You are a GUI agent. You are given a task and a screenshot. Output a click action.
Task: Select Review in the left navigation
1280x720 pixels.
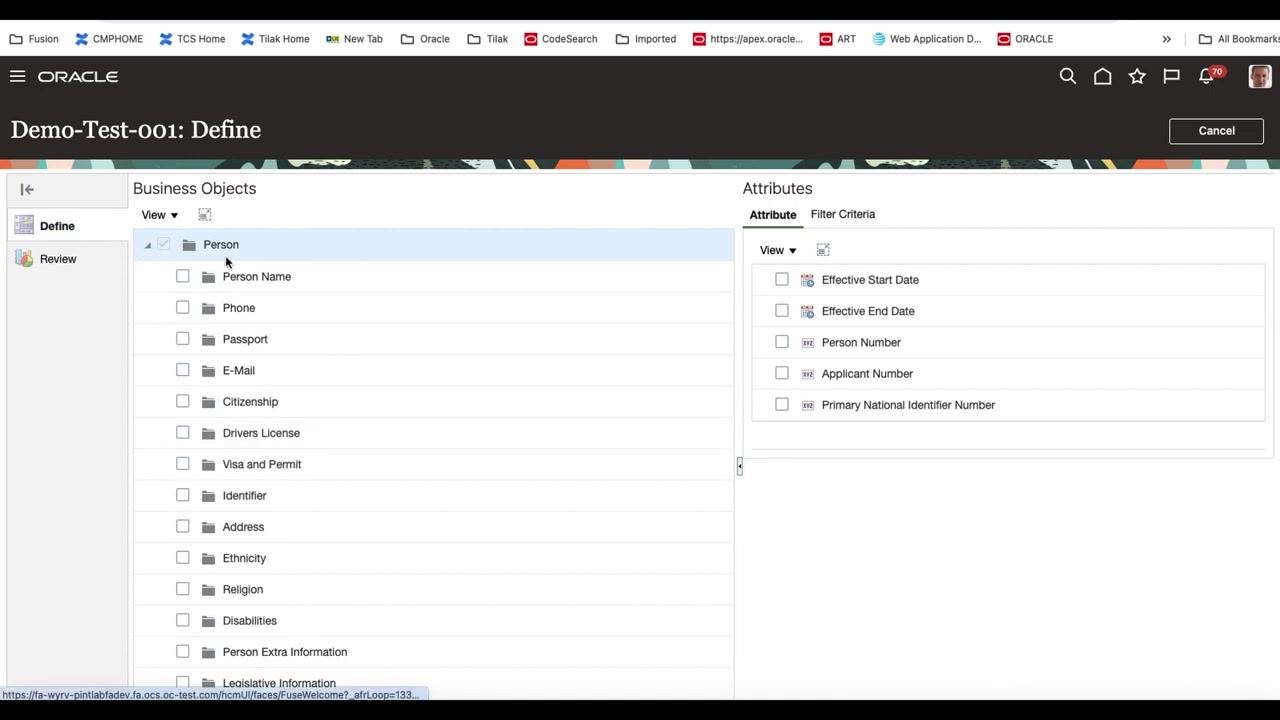click(x=58, y=259)
